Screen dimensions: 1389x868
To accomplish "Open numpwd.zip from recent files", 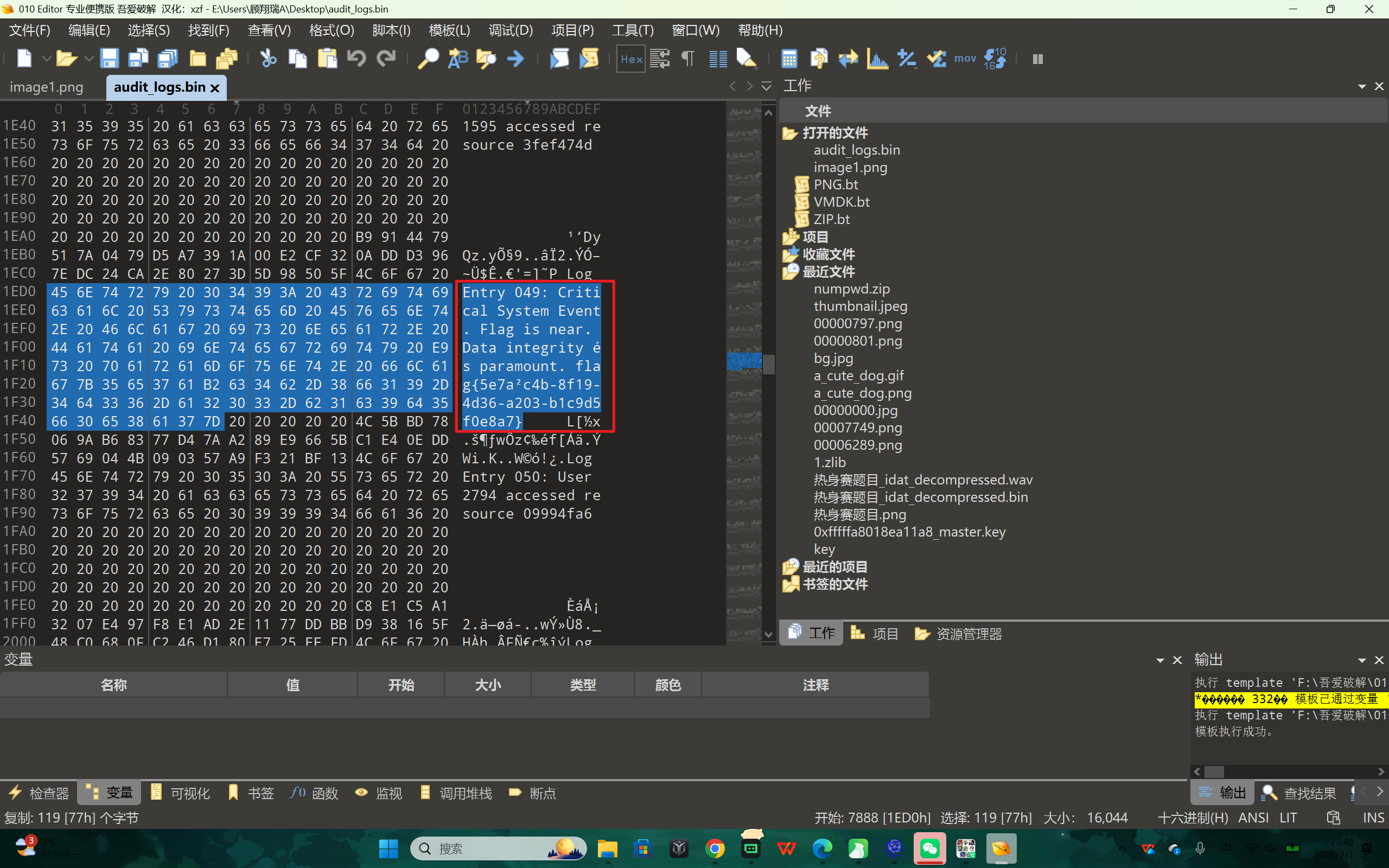I will tap(851, 289).
